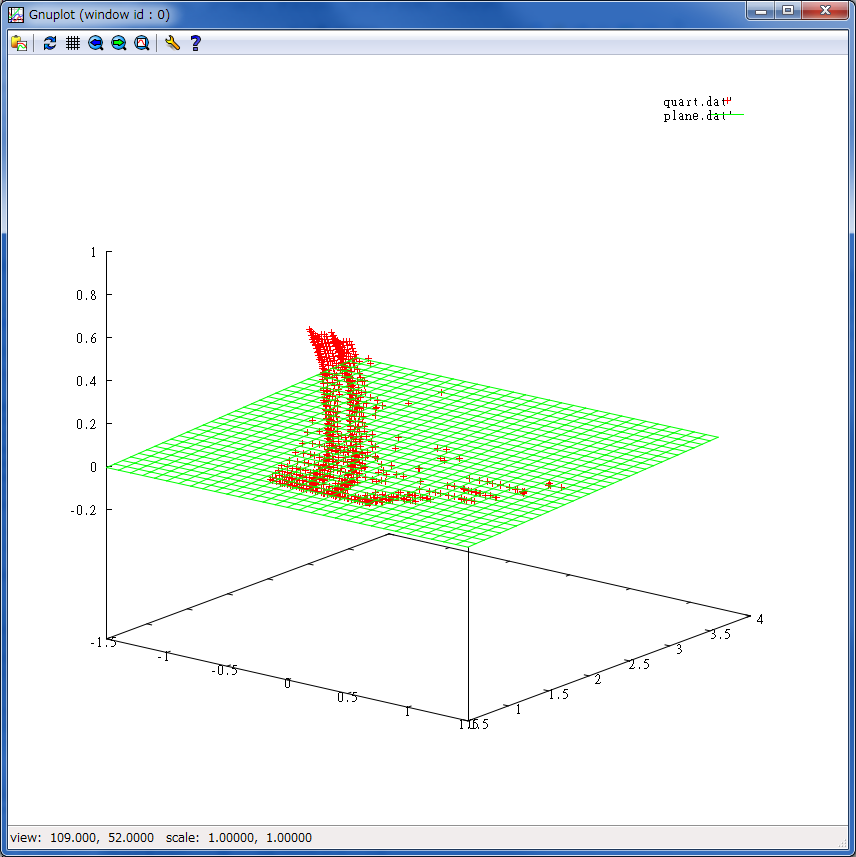Click the scale 1.00000 status text
This screenshot has width=856, height=857.
point(239,837)
